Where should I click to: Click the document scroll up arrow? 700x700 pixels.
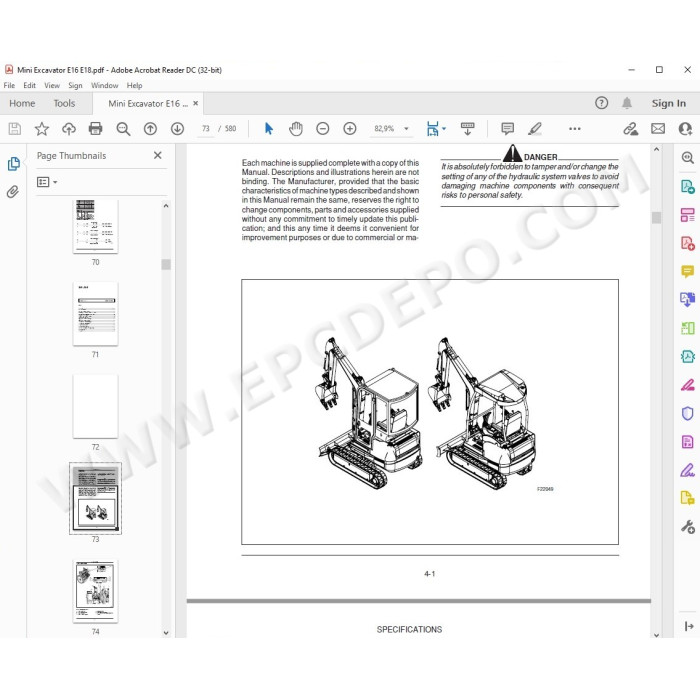tap(656, 150)
